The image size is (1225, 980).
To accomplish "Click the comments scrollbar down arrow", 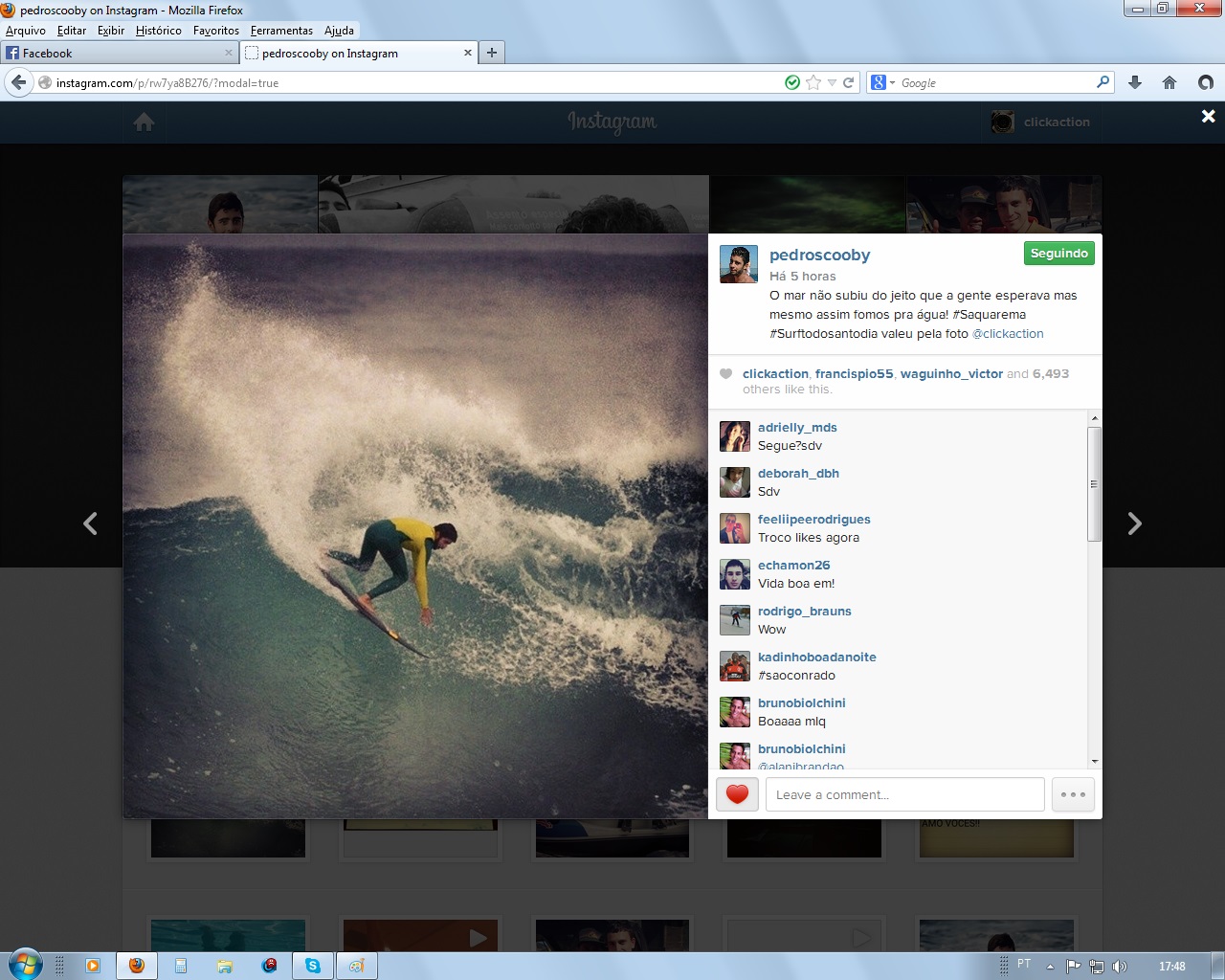I will point(1095,762).
